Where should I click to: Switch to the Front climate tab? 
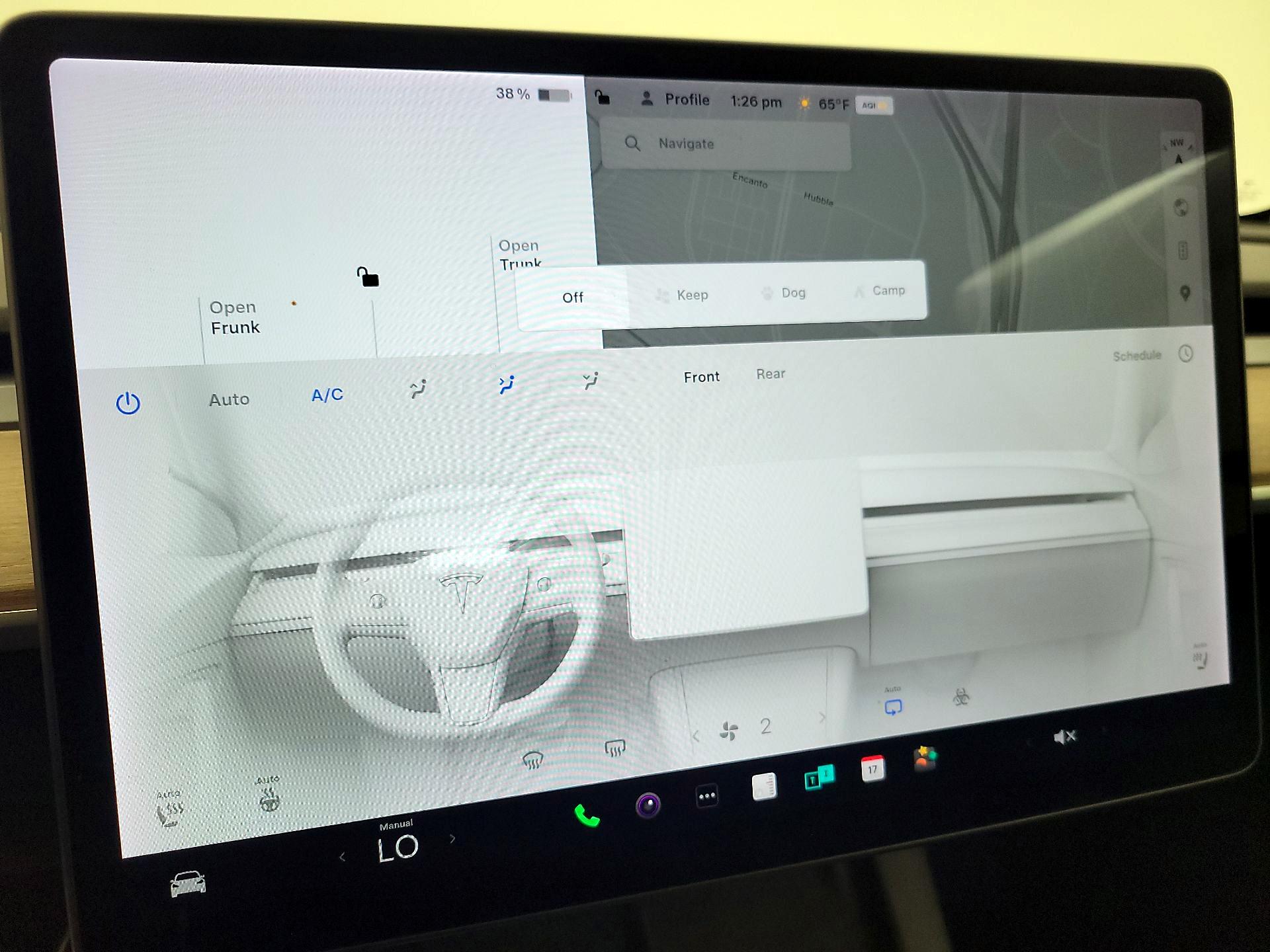pos(701,377)
